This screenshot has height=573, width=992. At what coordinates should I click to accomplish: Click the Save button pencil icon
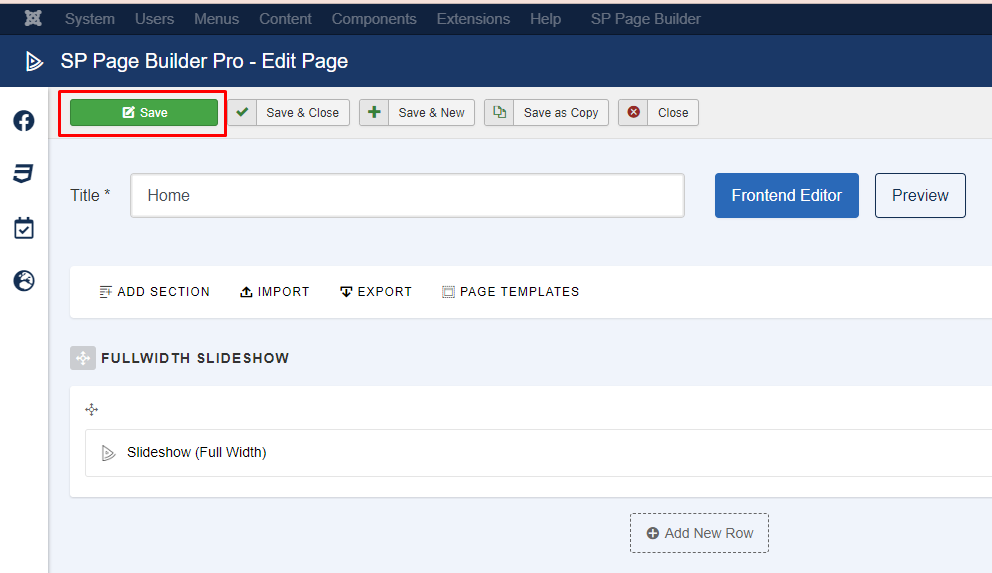[x=128, y=113]
